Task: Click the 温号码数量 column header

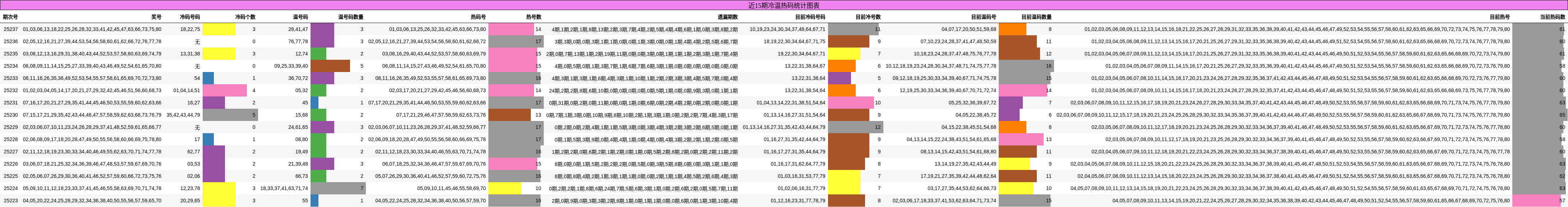Action: (x=351, y=17)
